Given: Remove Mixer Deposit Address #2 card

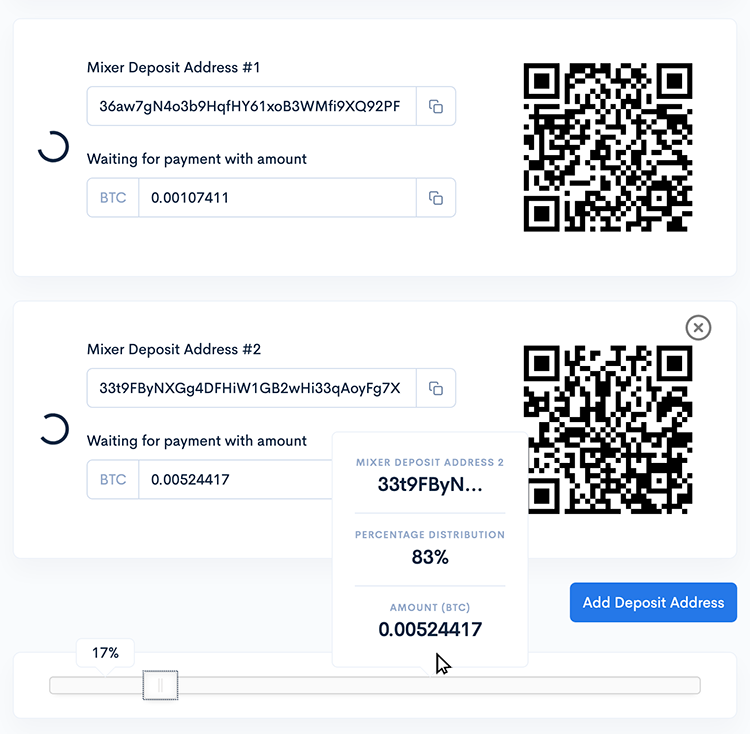Looking at the screenshot, I should point(698,327).
